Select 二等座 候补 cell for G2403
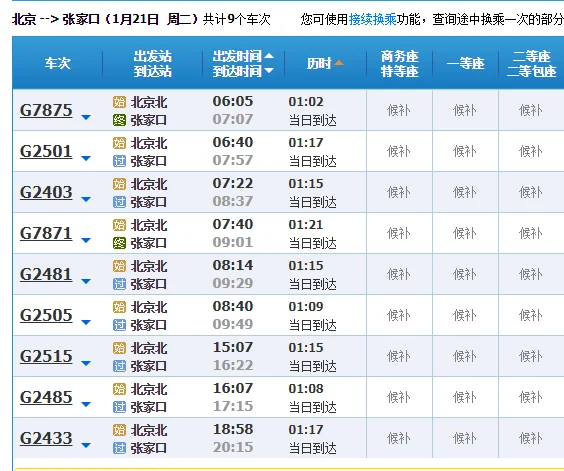Screen dimensions: 564x471 pos(531,192)
